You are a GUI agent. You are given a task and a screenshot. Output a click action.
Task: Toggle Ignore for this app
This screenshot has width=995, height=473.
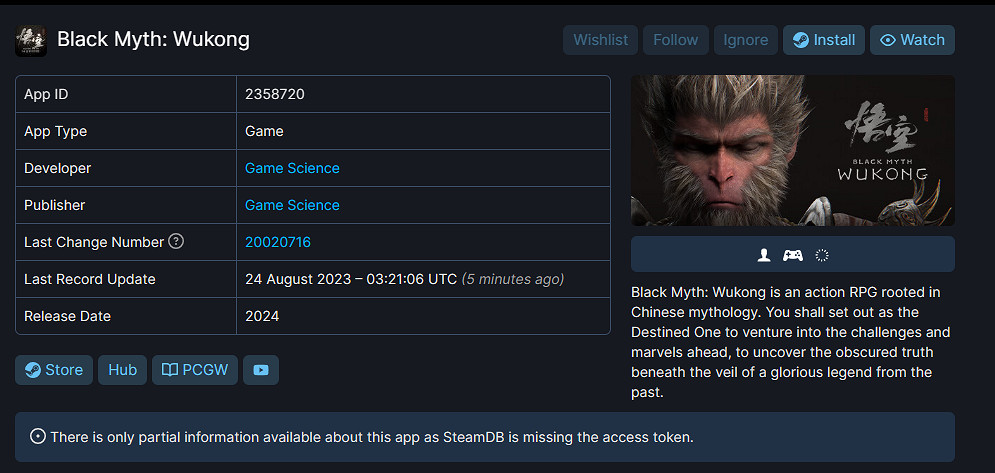[x=745, y=40]
